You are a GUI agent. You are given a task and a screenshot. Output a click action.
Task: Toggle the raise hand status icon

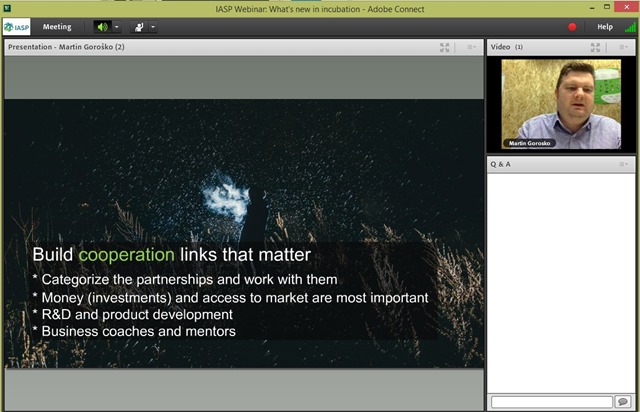tap(139, 27)
